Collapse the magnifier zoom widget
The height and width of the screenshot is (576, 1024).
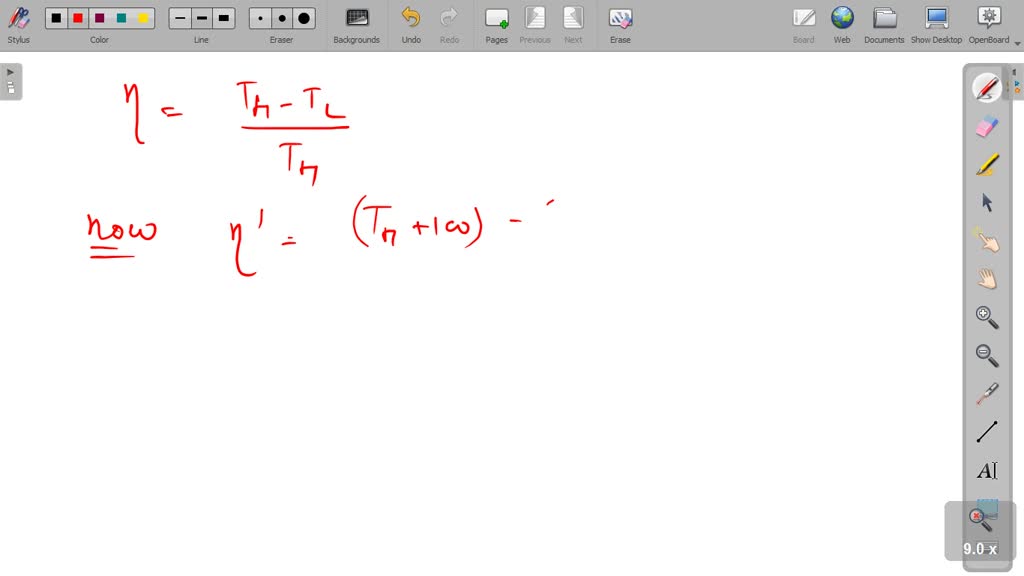[976, 517]
